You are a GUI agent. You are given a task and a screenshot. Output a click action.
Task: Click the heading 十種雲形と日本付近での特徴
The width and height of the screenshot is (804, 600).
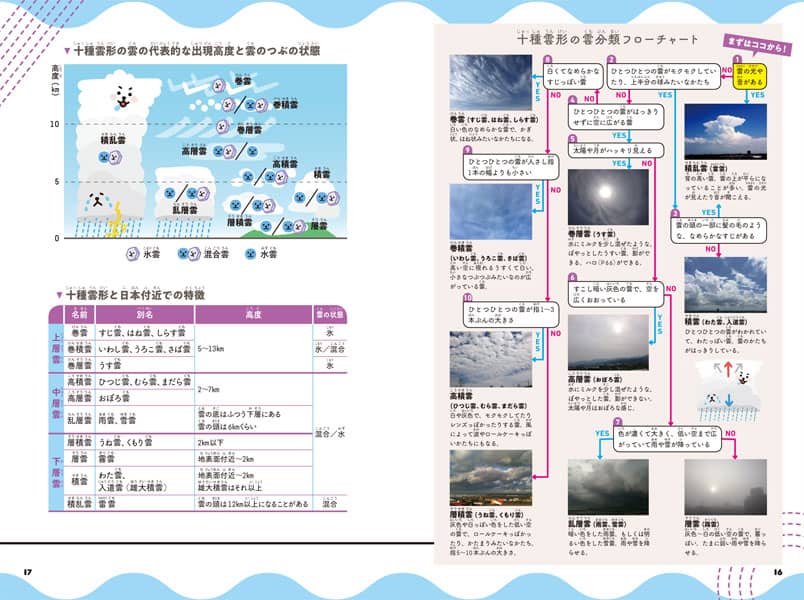[135, 295]
